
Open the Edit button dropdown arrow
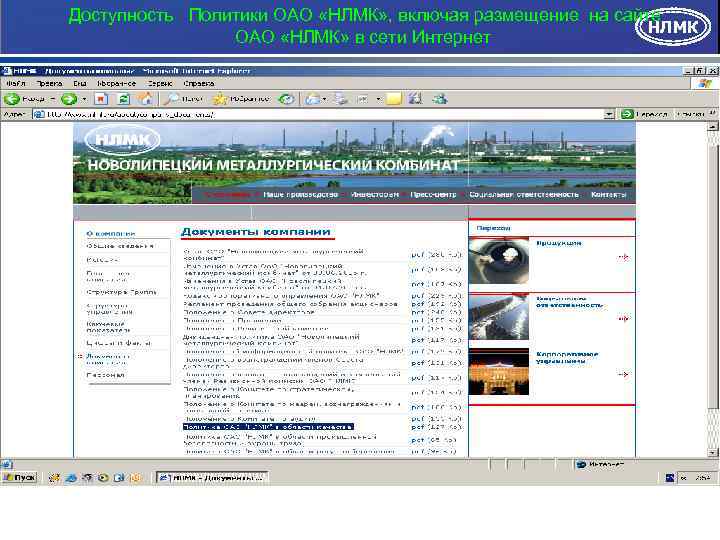[x=379, y=99]
